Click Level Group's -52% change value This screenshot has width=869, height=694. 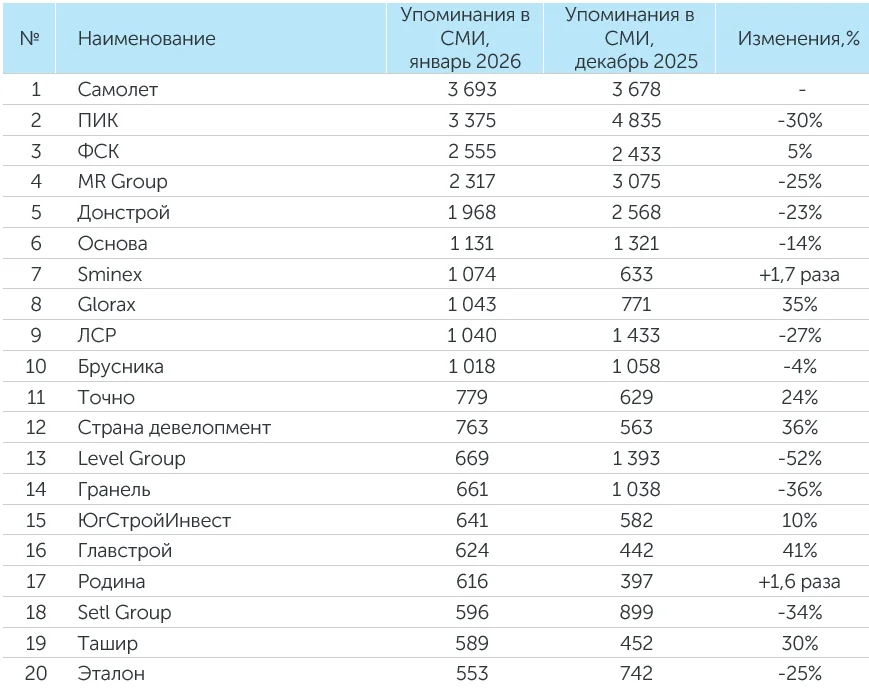pyautogui.click(x=798, y=458)
